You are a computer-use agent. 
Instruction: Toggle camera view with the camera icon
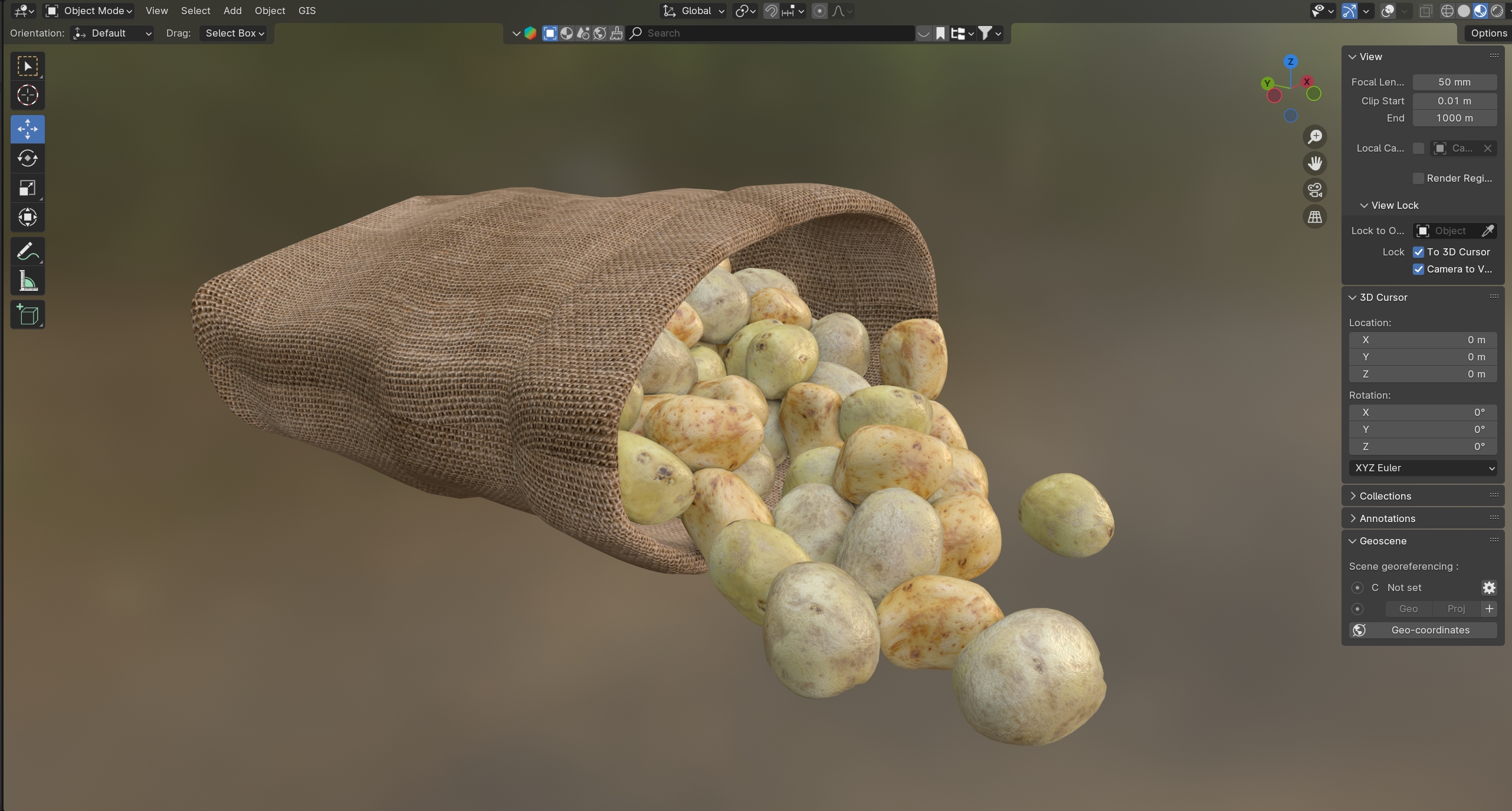point(1314,190)
